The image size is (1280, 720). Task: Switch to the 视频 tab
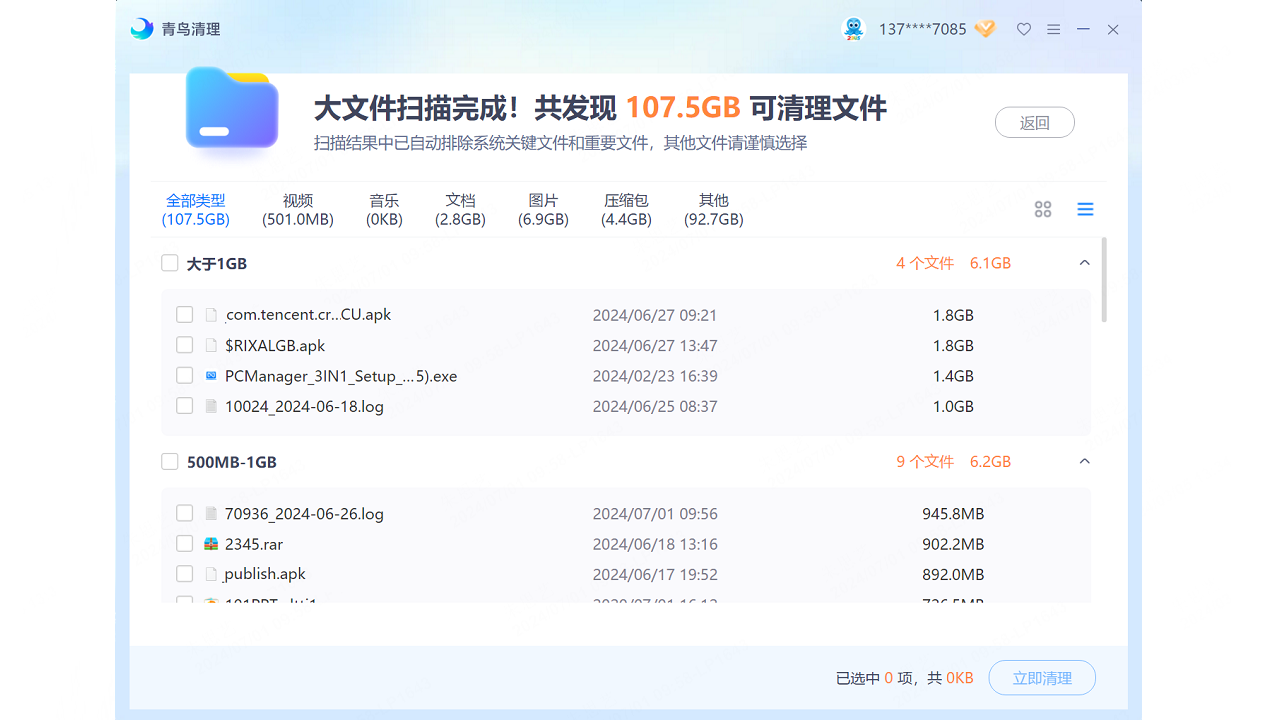click(298, 209)
